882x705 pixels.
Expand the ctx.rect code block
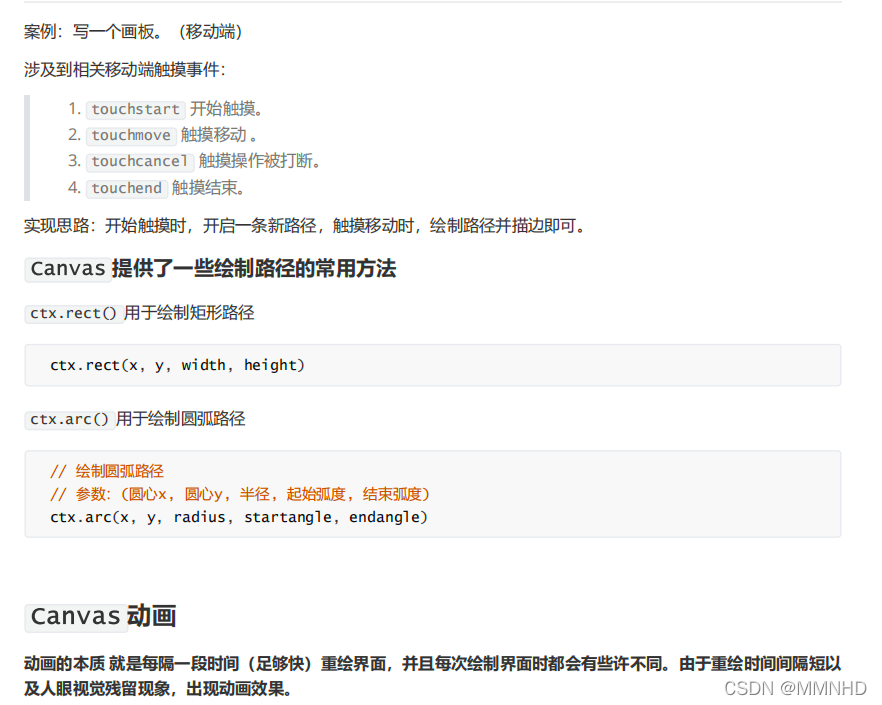click(x=440, y=365)
